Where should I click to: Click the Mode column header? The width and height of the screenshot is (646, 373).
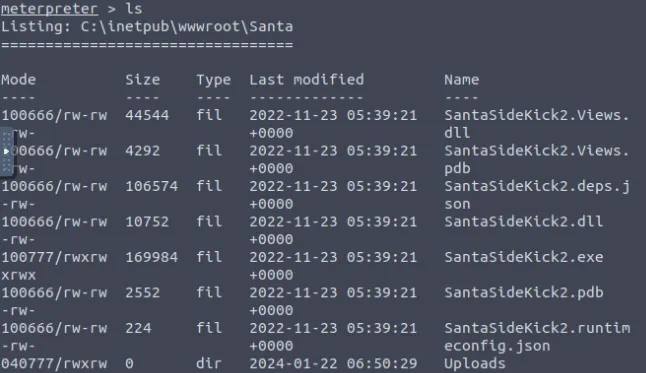pos(19,80)
